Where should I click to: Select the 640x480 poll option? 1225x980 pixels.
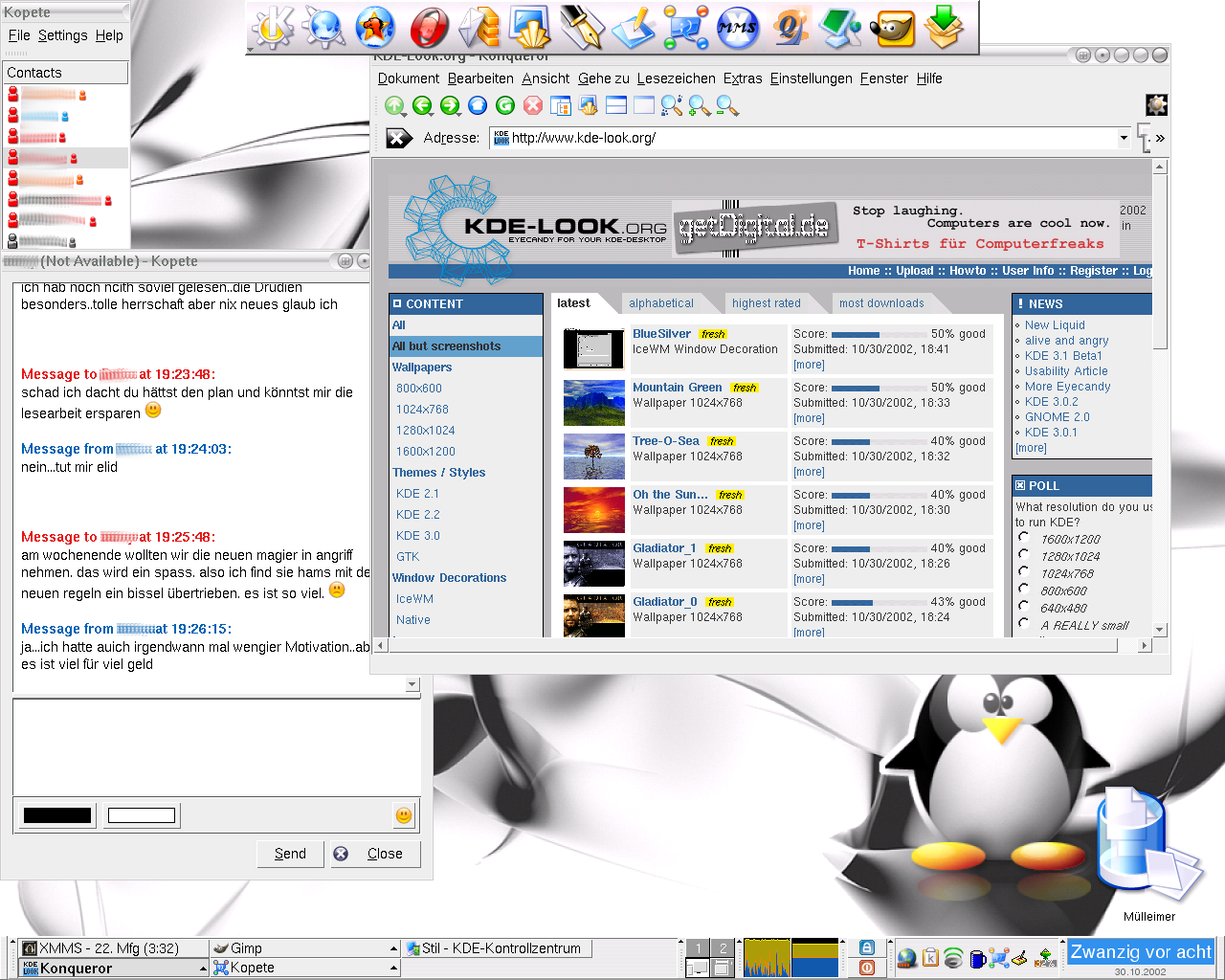1023,607
